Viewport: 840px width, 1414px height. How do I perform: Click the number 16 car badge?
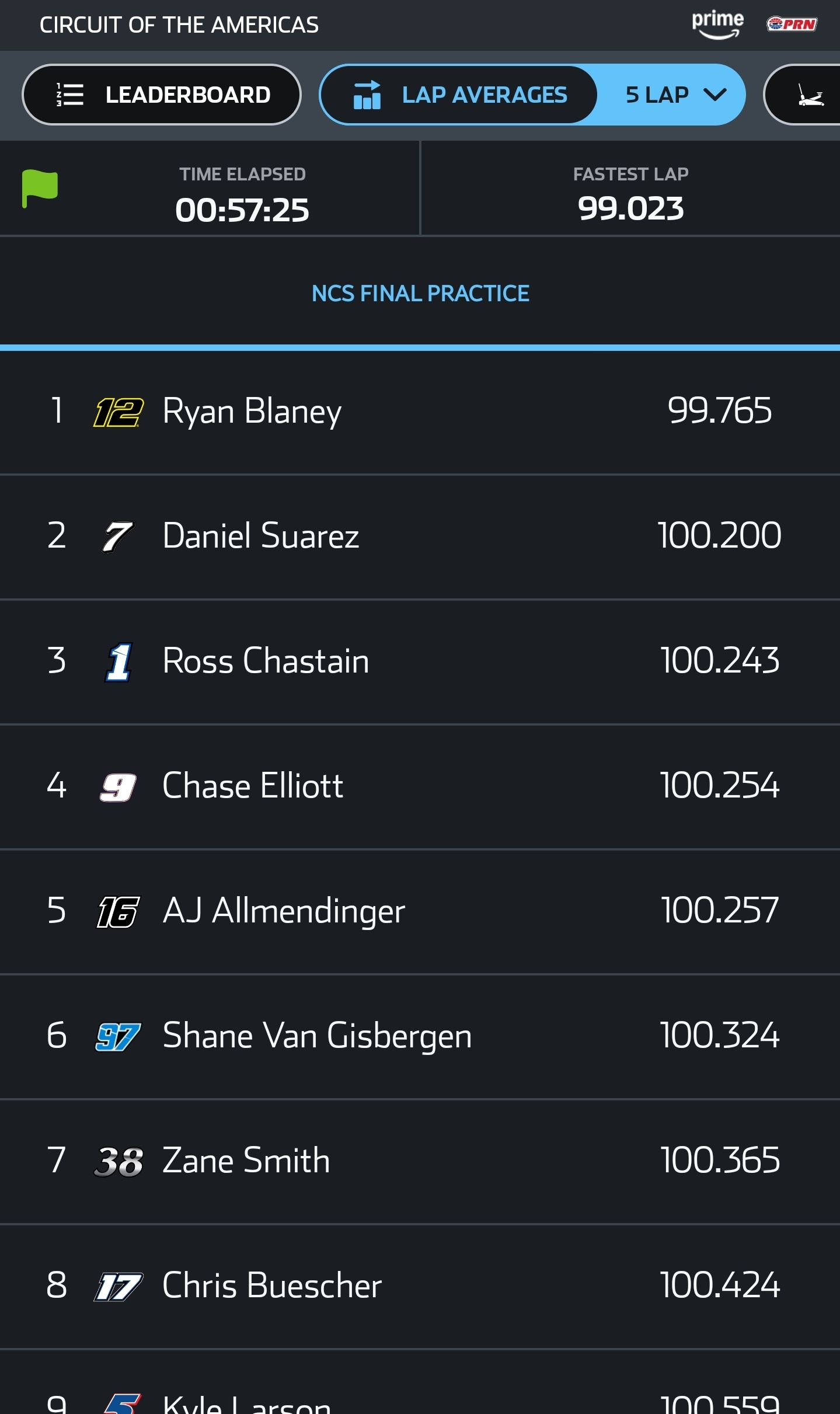coord(118,912)
